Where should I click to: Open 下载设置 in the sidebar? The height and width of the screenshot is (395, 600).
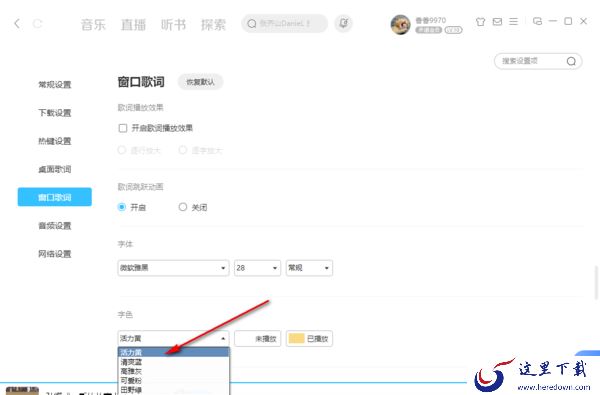click(x=55, y=113)
